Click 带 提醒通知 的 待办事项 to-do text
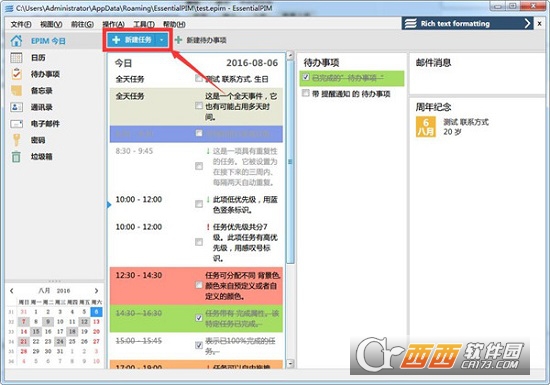550x385 pixels. coord(351,94)
